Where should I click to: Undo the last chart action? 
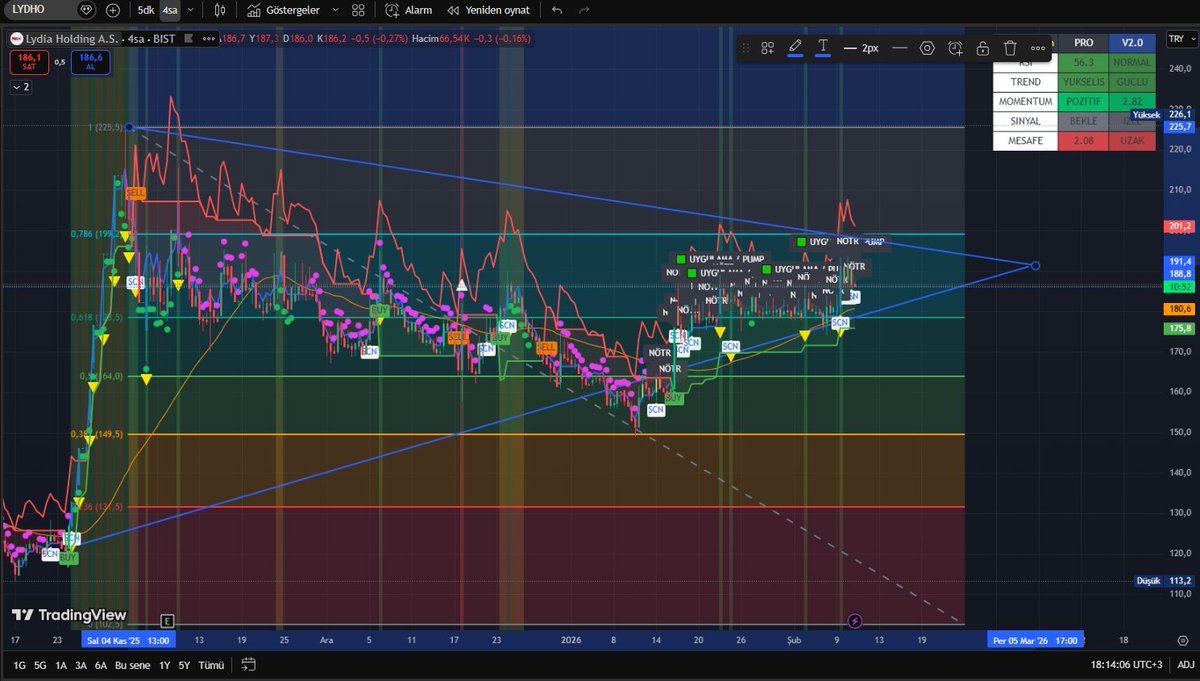[x=557, y=10]
